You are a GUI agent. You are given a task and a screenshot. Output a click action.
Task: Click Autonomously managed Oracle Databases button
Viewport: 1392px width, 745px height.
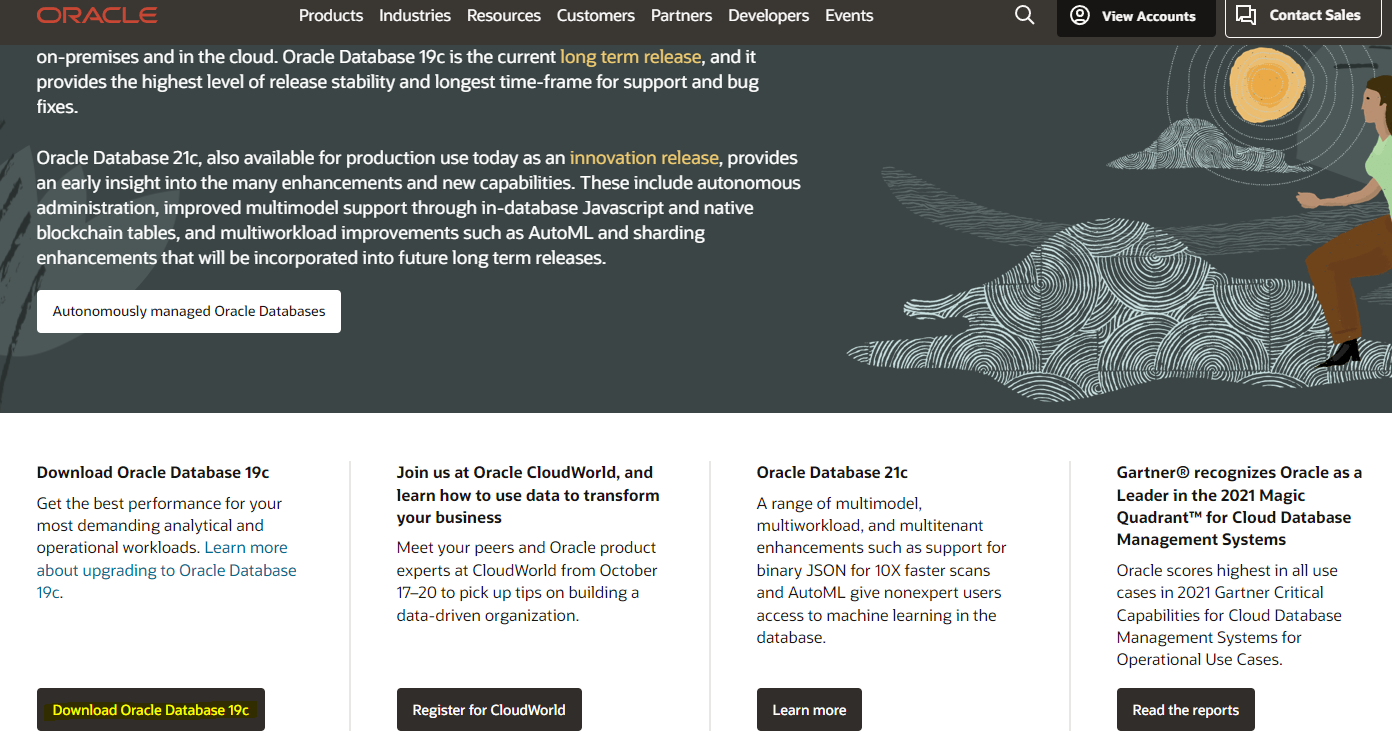189,311
